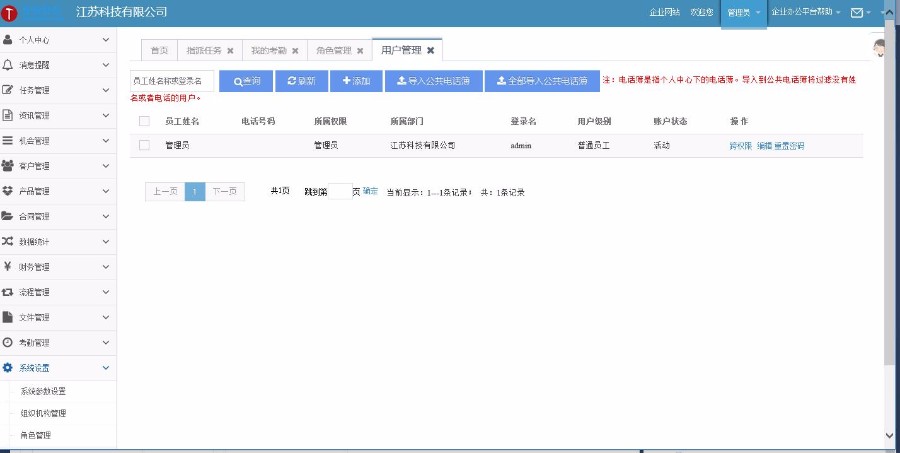Viewport: 900px width, 453px height.
Task: Tick the select-all checkbox in table header
Action: click(x=144, y=121)
